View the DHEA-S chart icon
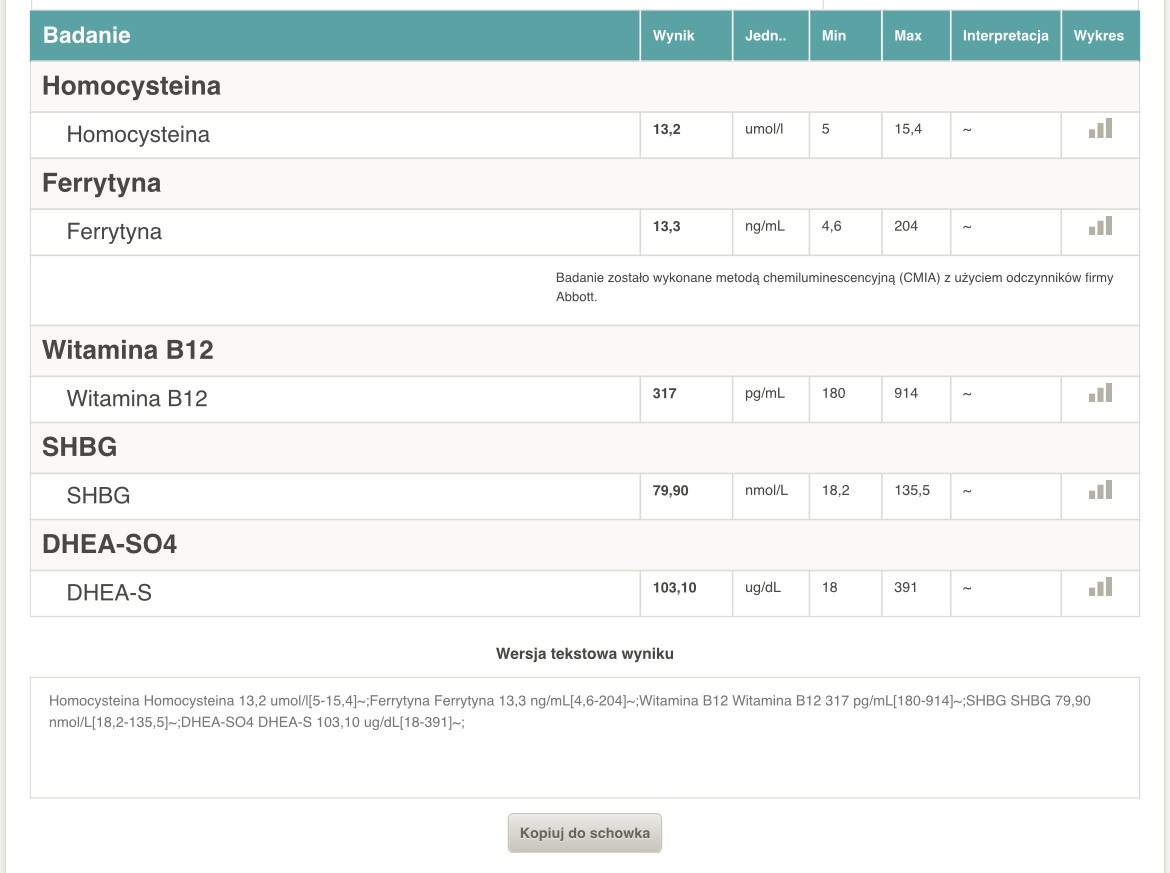 point(1100,587)
